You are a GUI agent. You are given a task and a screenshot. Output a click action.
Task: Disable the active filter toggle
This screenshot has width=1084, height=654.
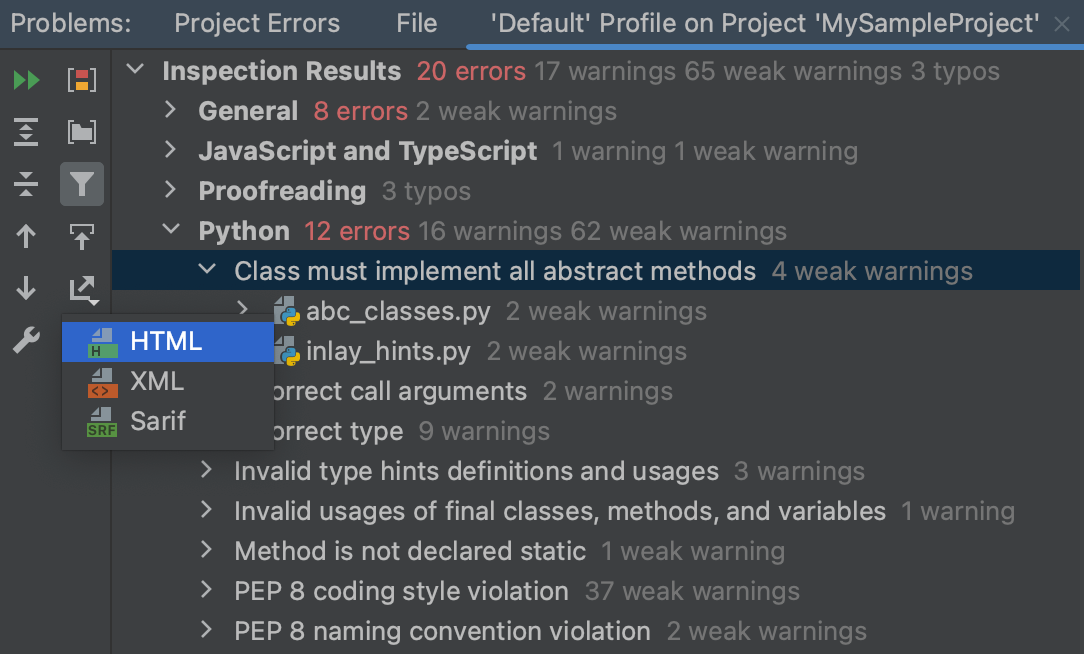click(82, 183)
